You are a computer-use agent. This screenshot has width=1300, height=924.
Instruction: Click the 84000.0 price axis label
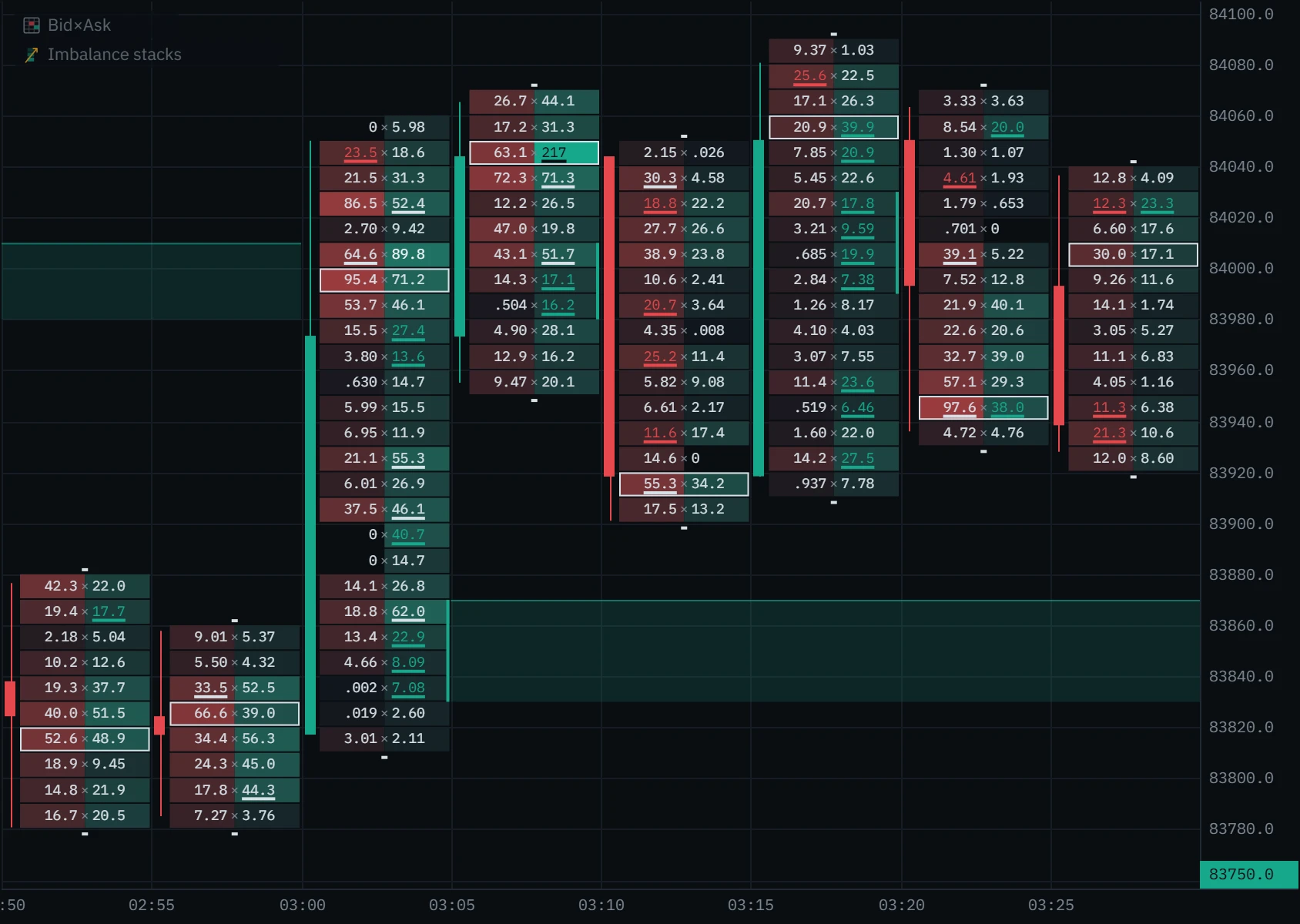pos(1241,268)
